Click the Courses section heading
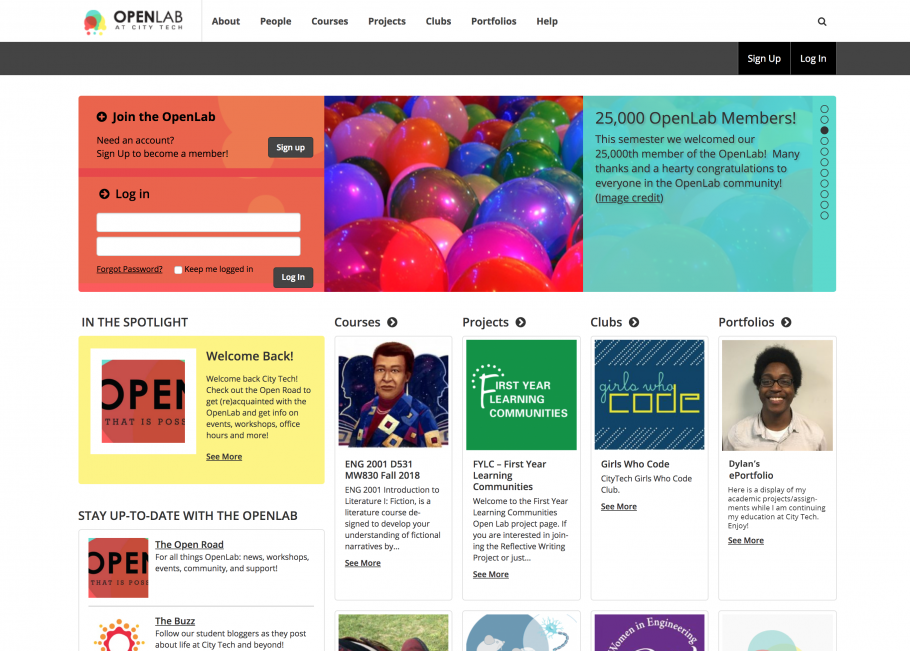Image resolution: width=910 pixels, height=651 pixels. pos(357,322)
